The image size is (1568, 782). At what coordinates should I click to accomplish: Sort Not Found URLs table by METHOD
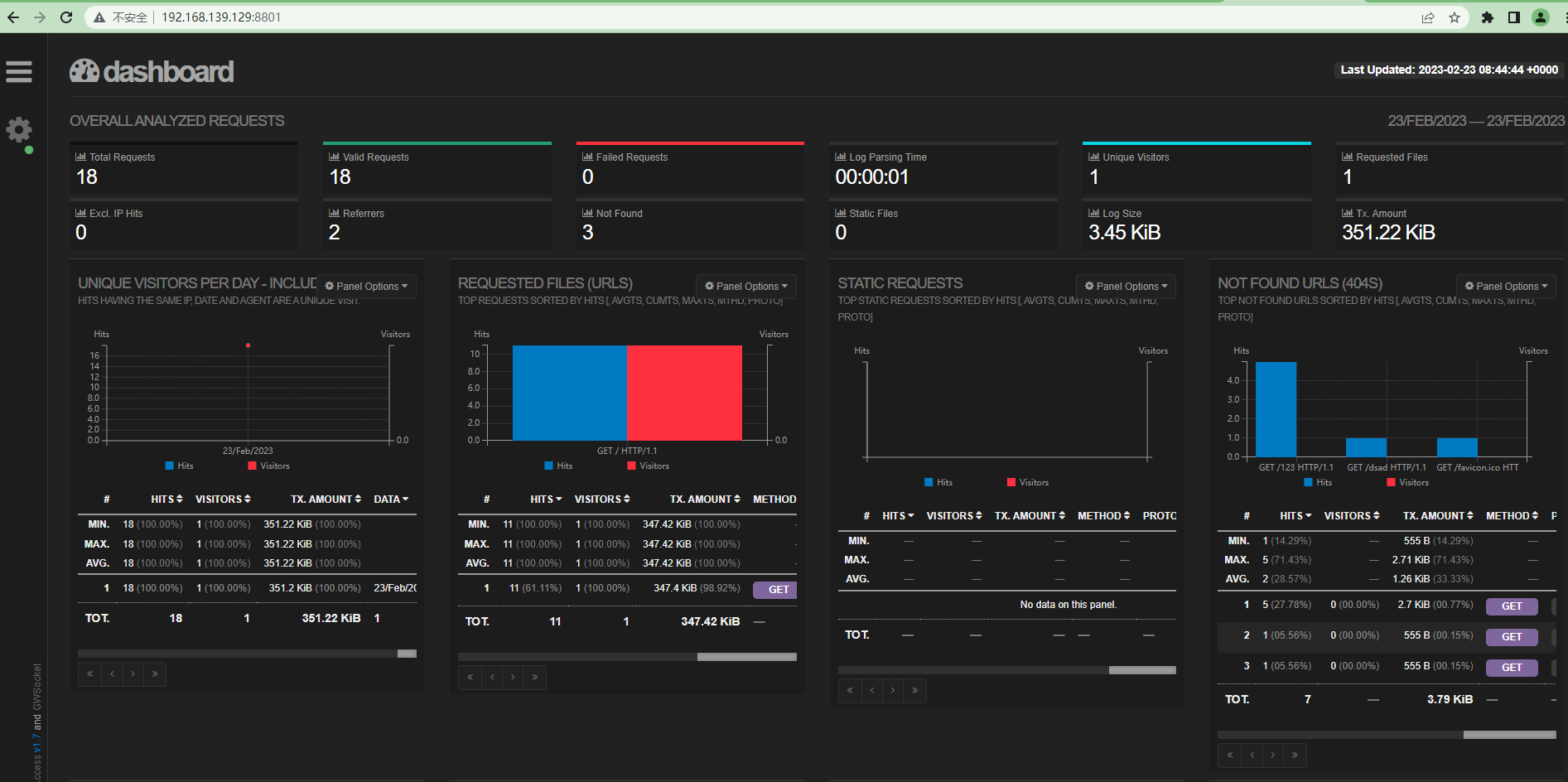pyautogui.click(x=1513, y=516)
